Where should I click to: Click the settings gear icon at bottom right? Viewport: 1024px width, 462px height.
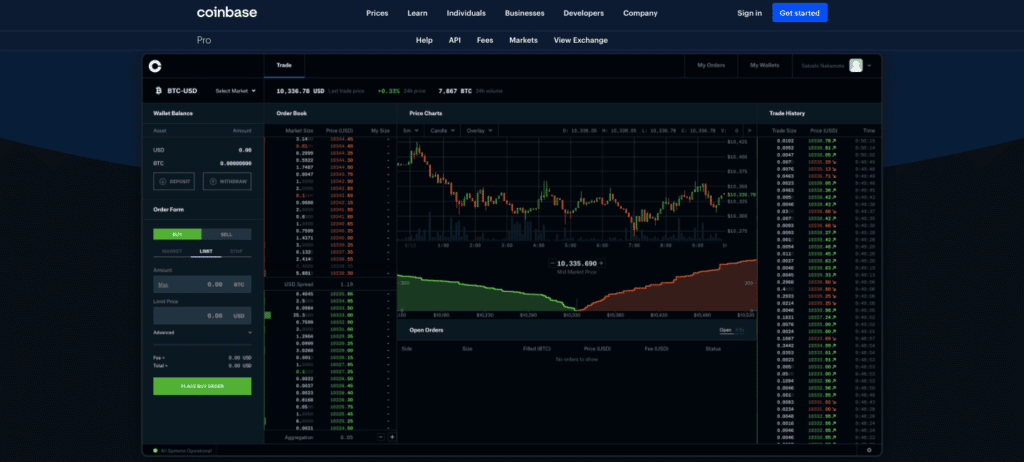[x=868, y=450]
